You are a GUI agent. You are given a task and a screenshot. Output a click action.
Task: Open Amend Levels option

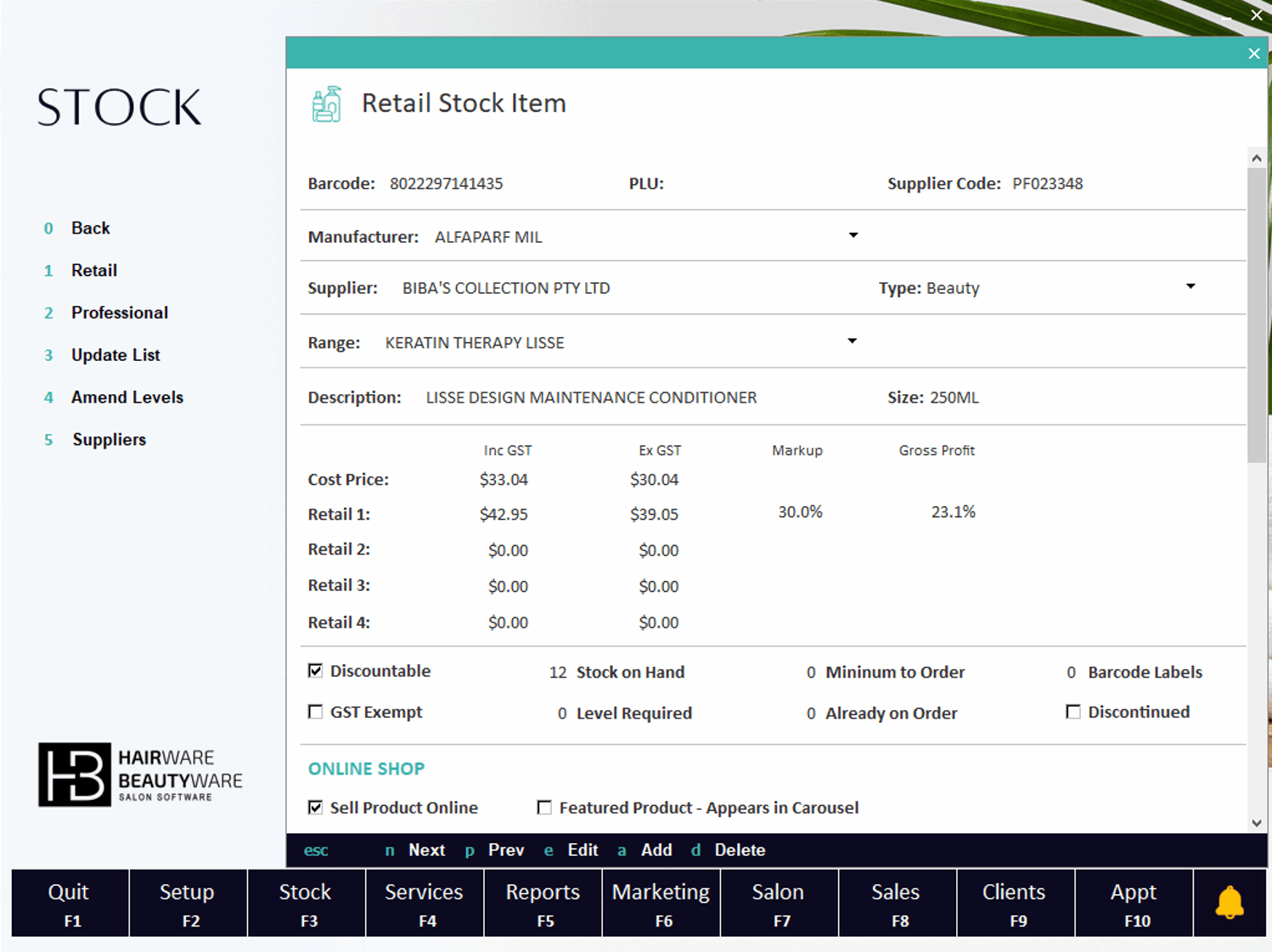click(127, 397)
